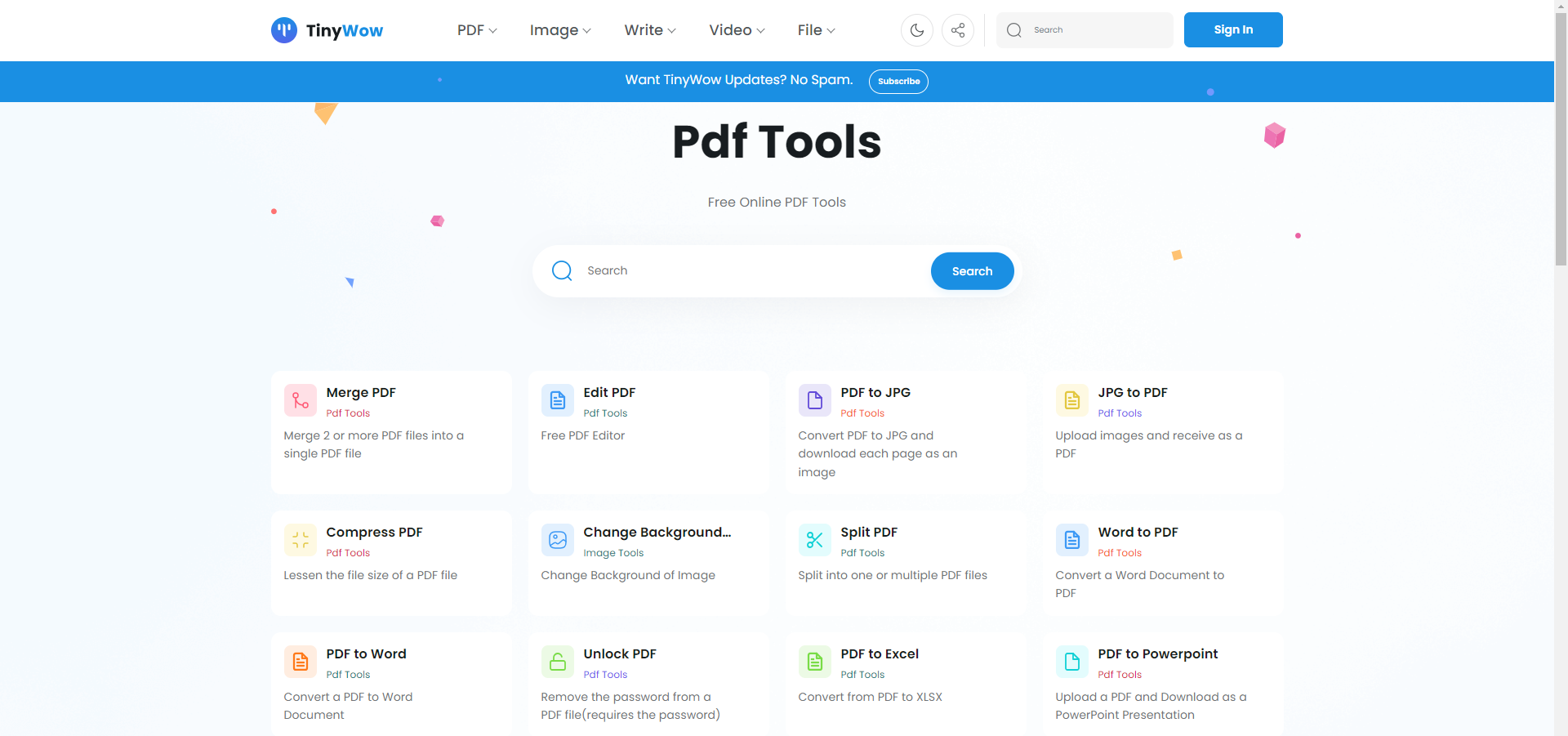Open the Write menu in navbar

(649, 30)
